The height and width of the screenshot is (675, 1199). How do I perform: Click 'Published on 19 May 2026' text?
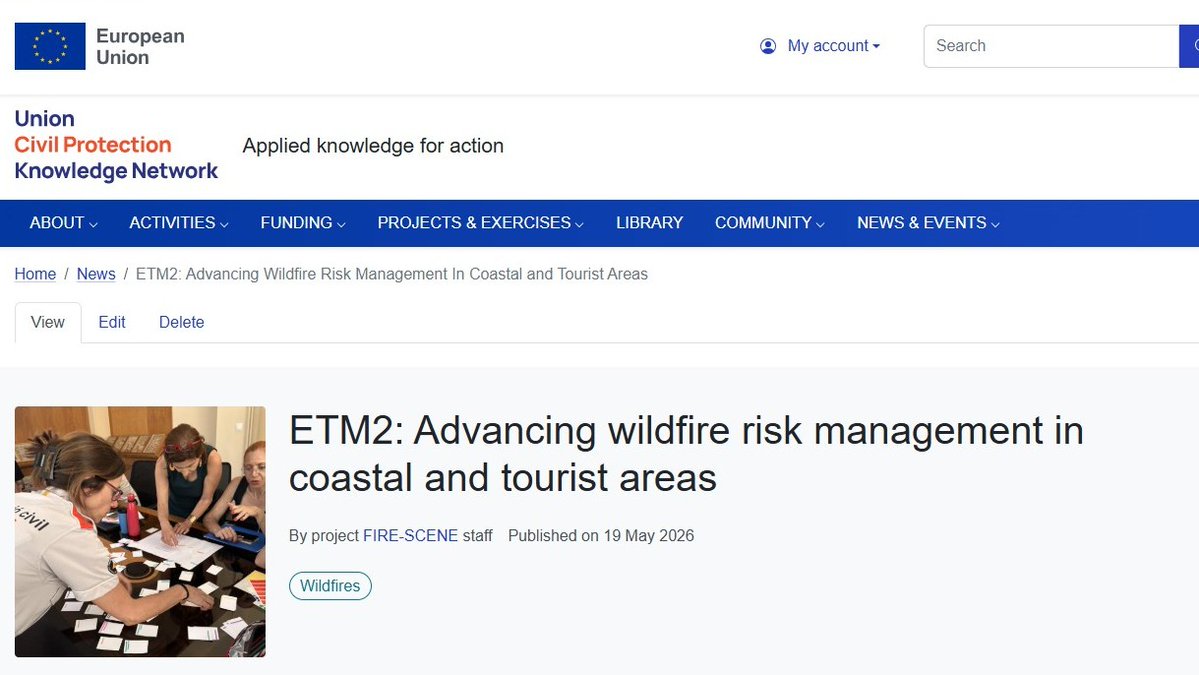pos(601,536)
